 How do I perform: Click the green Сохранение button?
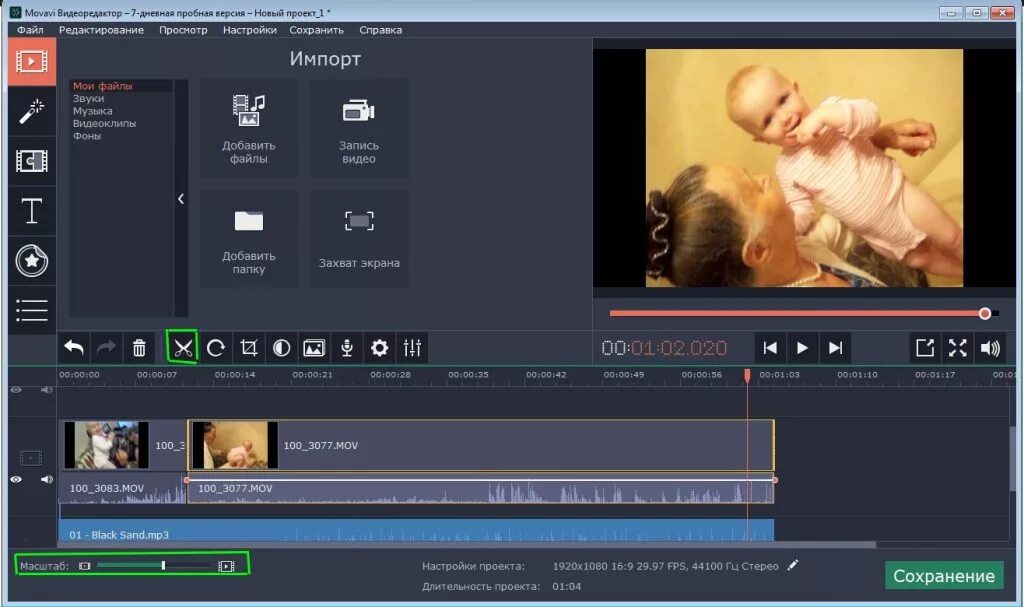pos(944,575)
